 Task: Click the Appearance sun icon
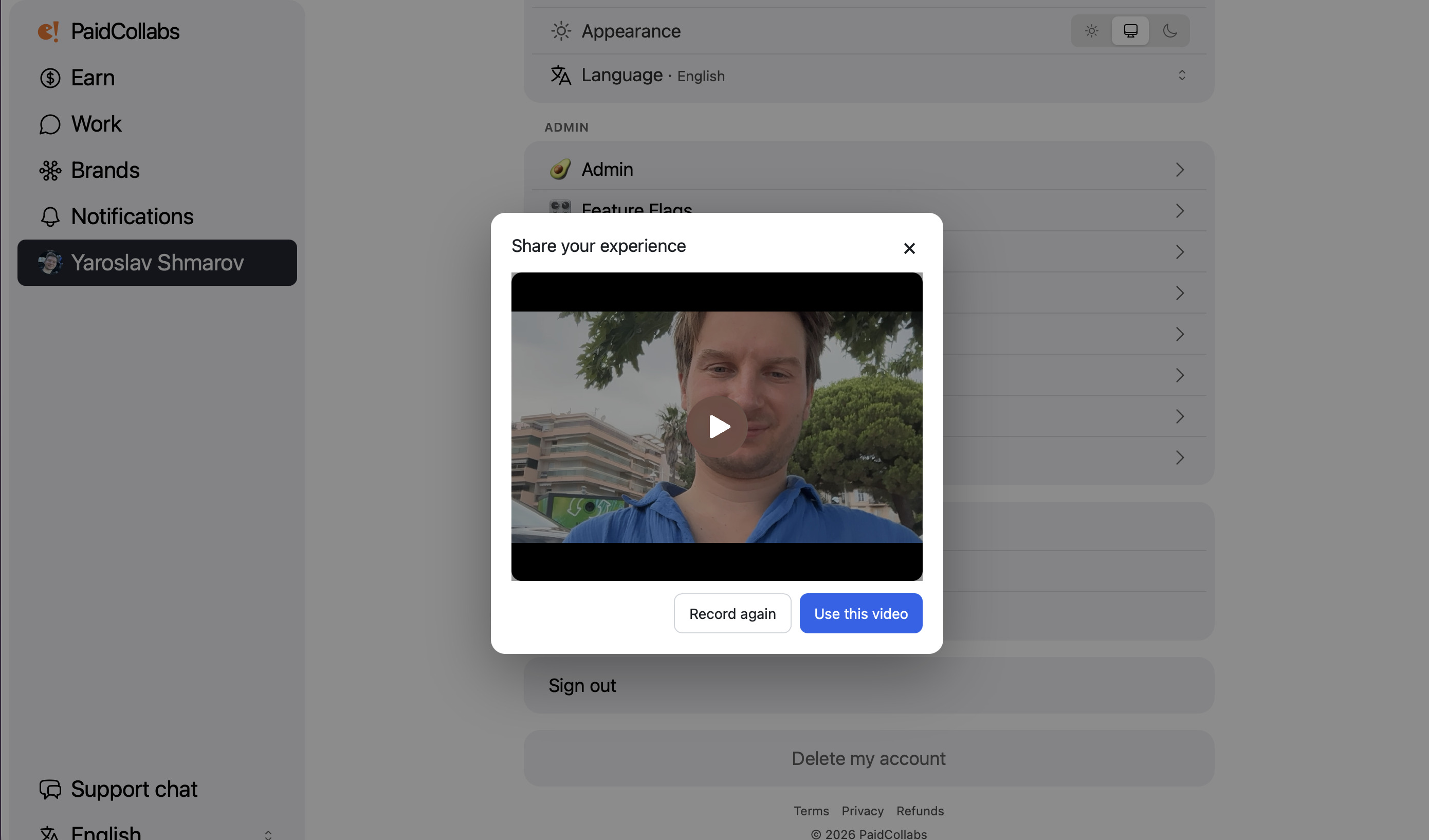(561, 31)
